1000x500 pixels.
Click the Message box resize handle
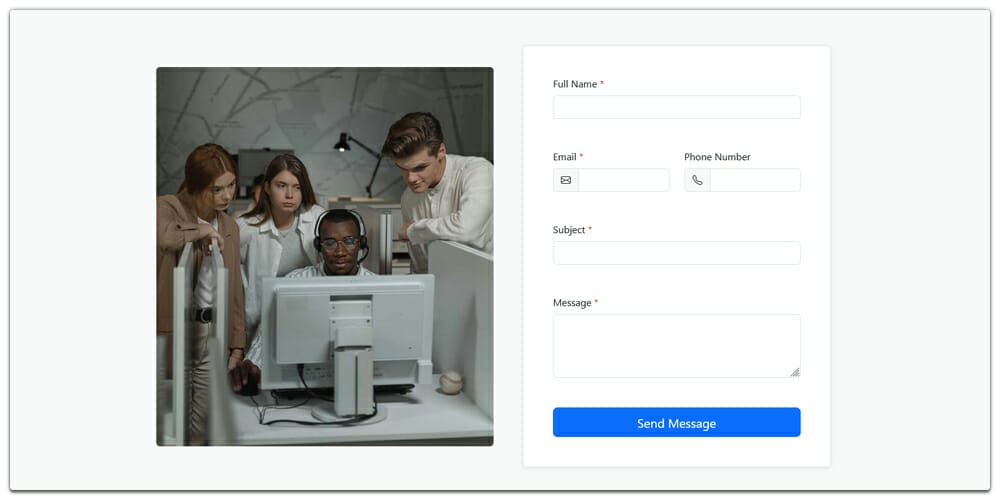[x=795, y=372]
